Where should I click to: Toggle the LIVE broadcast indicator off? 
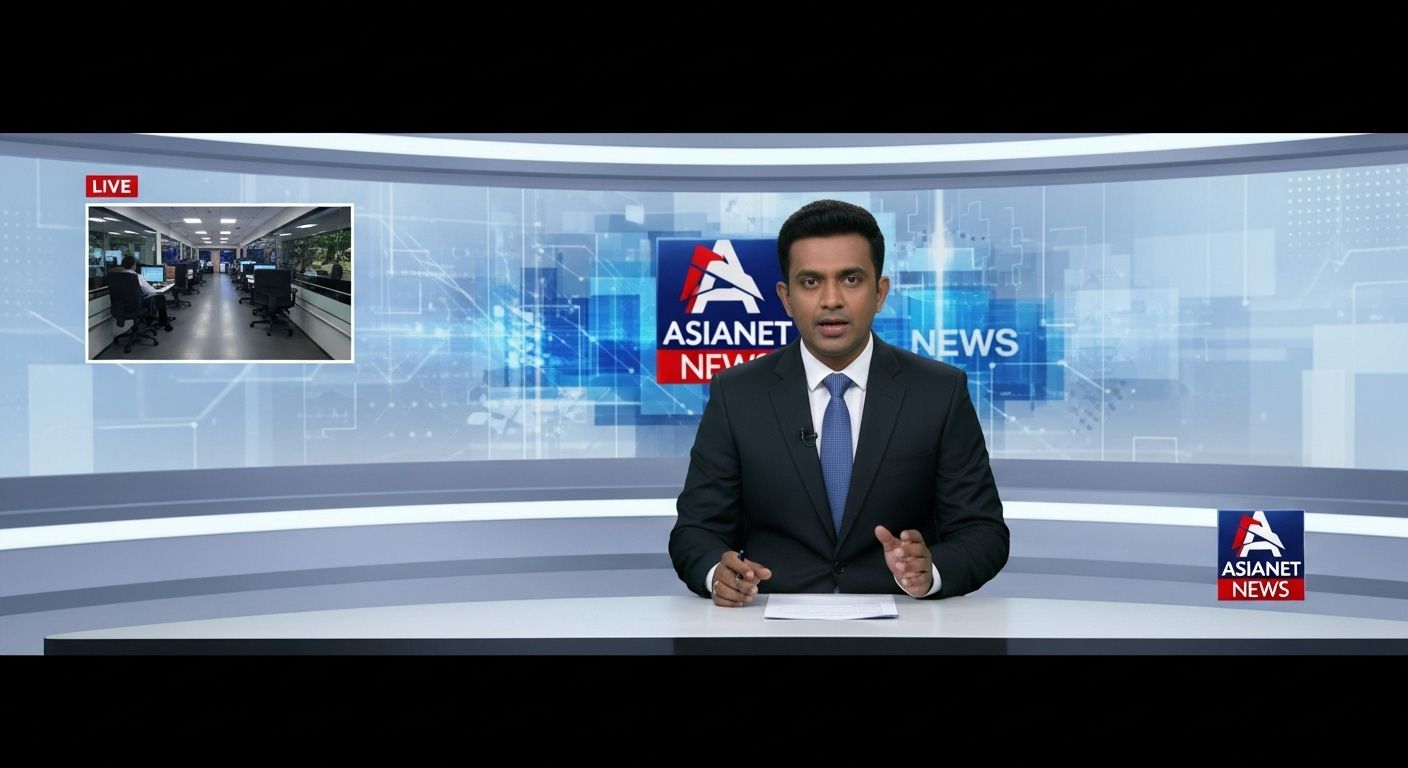[112, 186]
